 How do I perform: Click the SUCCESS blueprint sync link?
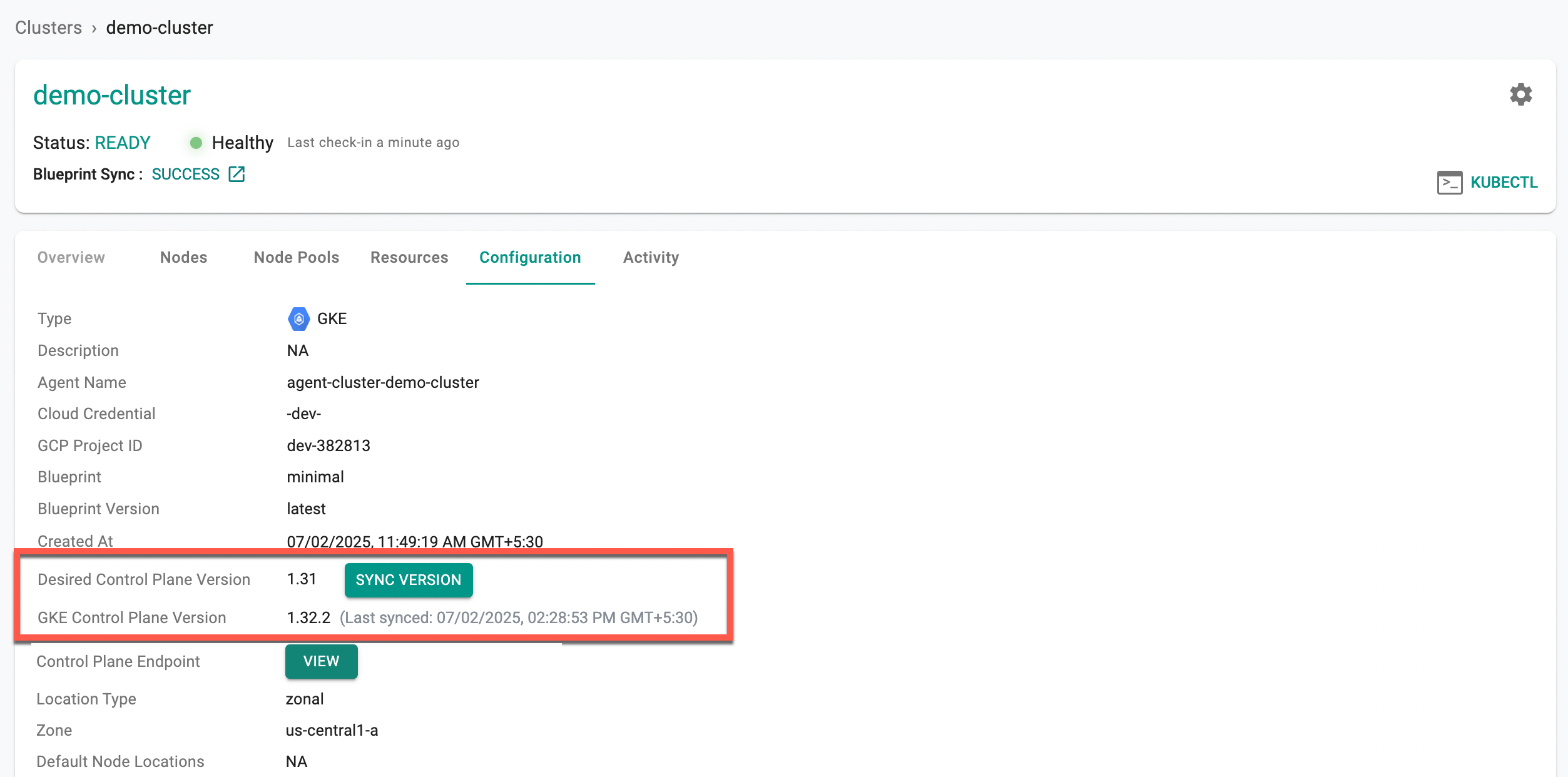coord(185,174)
